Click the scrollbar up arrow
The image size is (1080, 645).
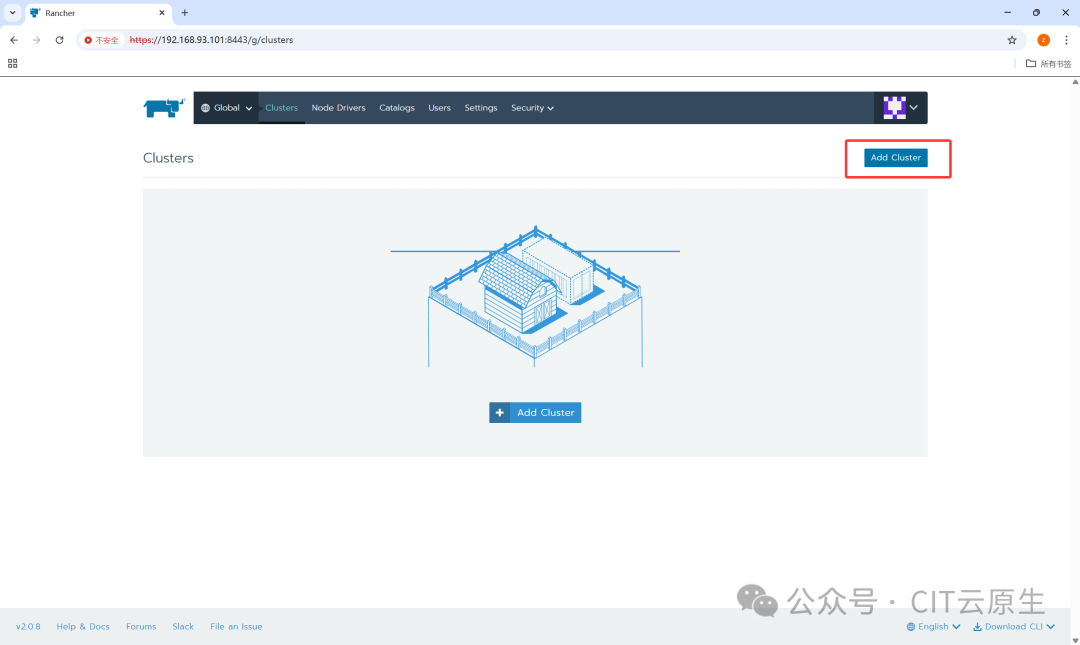(1075, 81)
